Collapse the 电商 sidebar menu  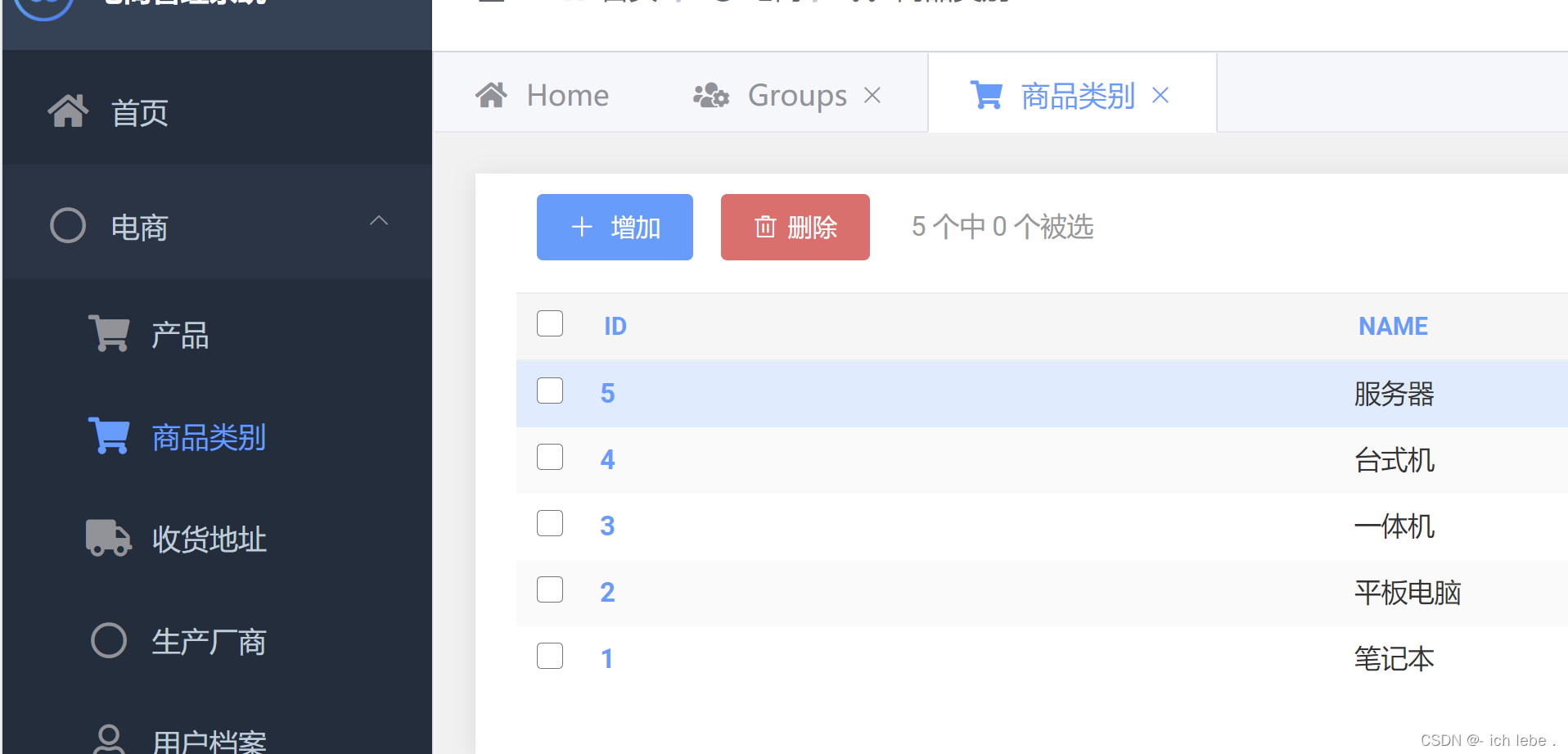coord(378,221)
